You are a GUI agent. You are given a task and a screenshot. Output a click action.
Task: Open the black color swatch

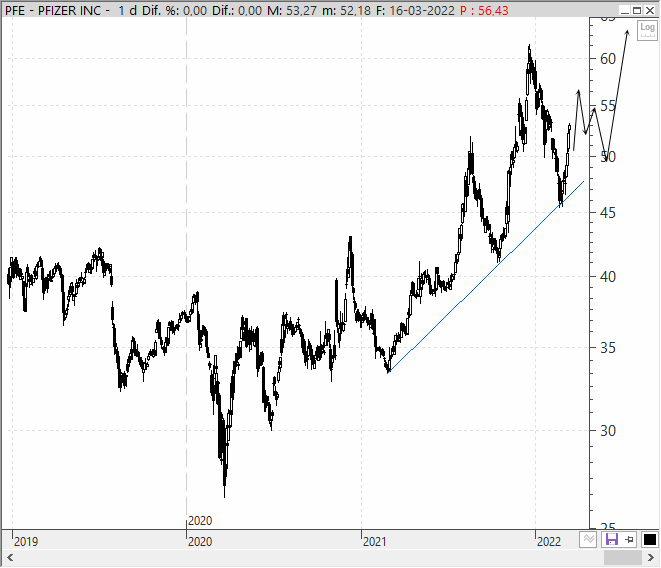(650, 539)
